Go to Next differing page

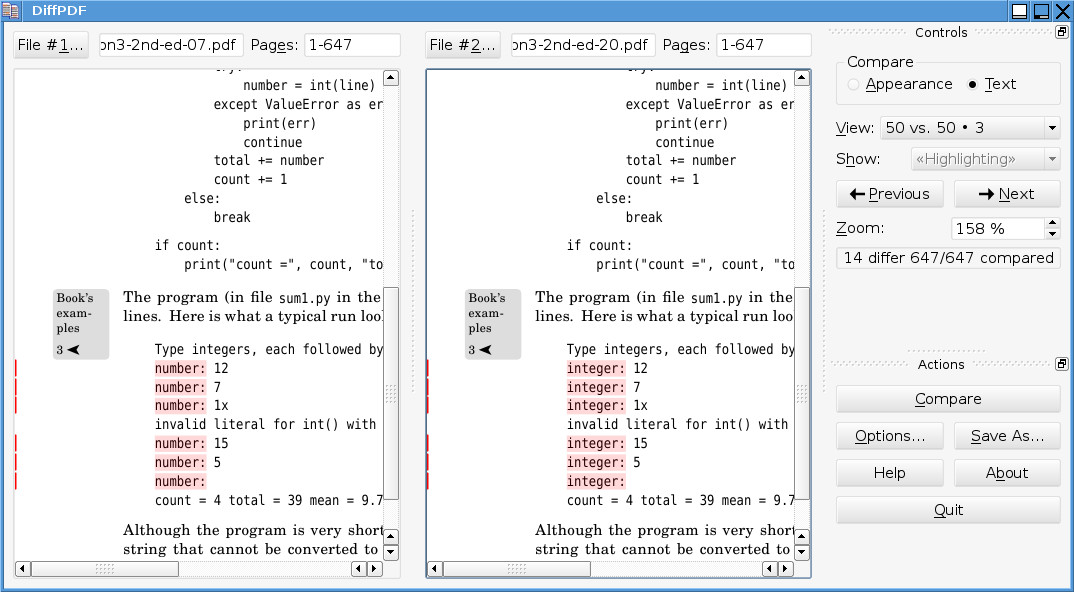1007,194
